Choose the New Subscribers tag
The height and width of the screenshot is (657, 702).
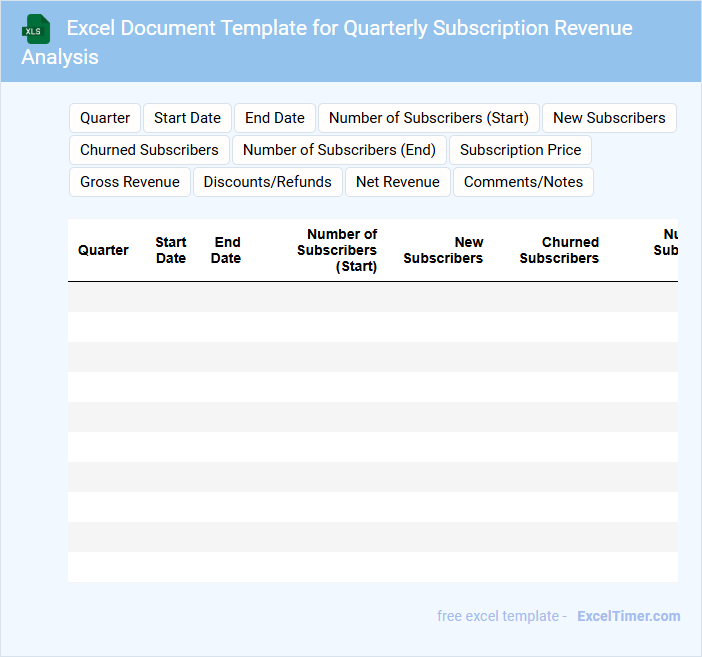tap(608, 118)
